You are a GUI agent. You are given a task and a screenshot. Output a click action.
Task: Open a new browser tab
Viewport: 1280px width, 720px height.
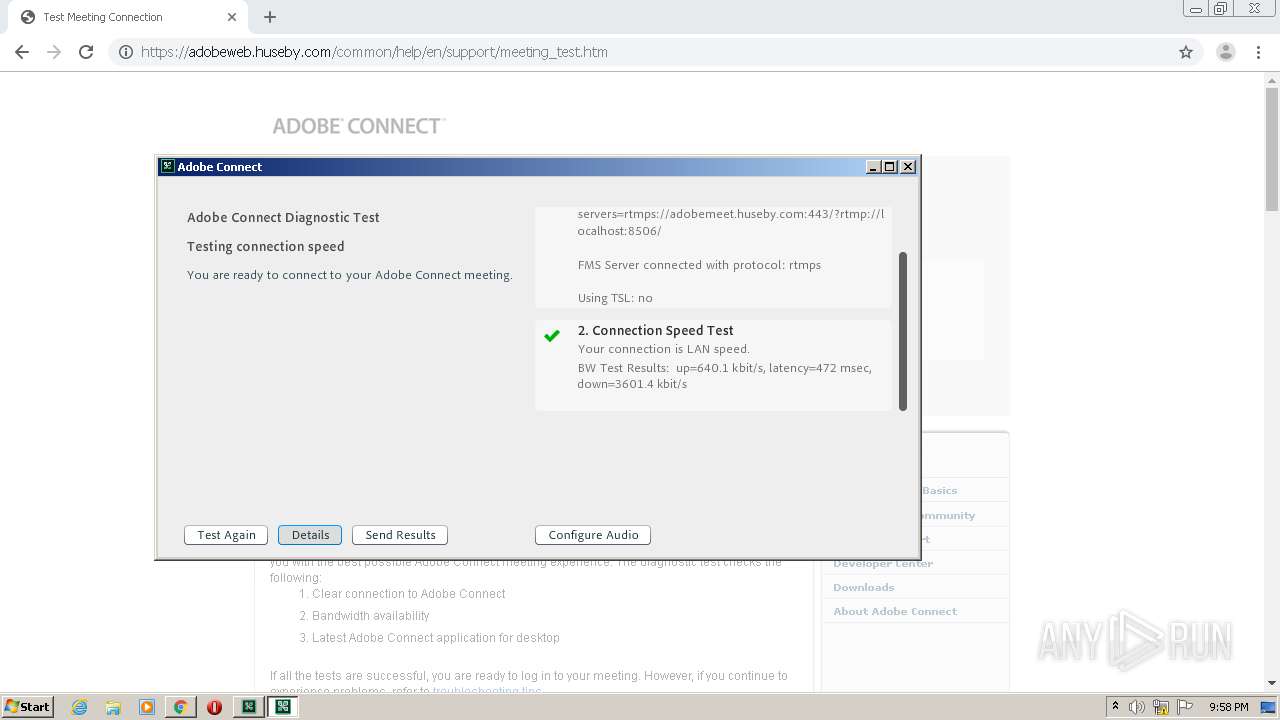tap(270, 17)
